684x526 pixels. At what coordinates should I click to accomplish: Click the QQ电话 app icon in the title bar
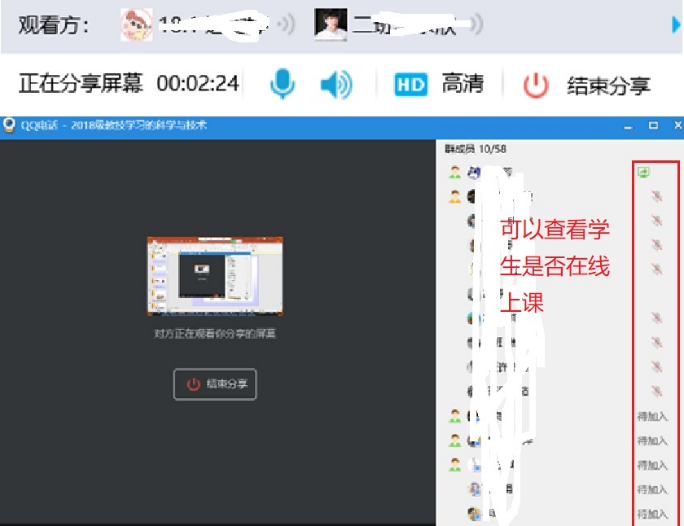pos(10,125)
